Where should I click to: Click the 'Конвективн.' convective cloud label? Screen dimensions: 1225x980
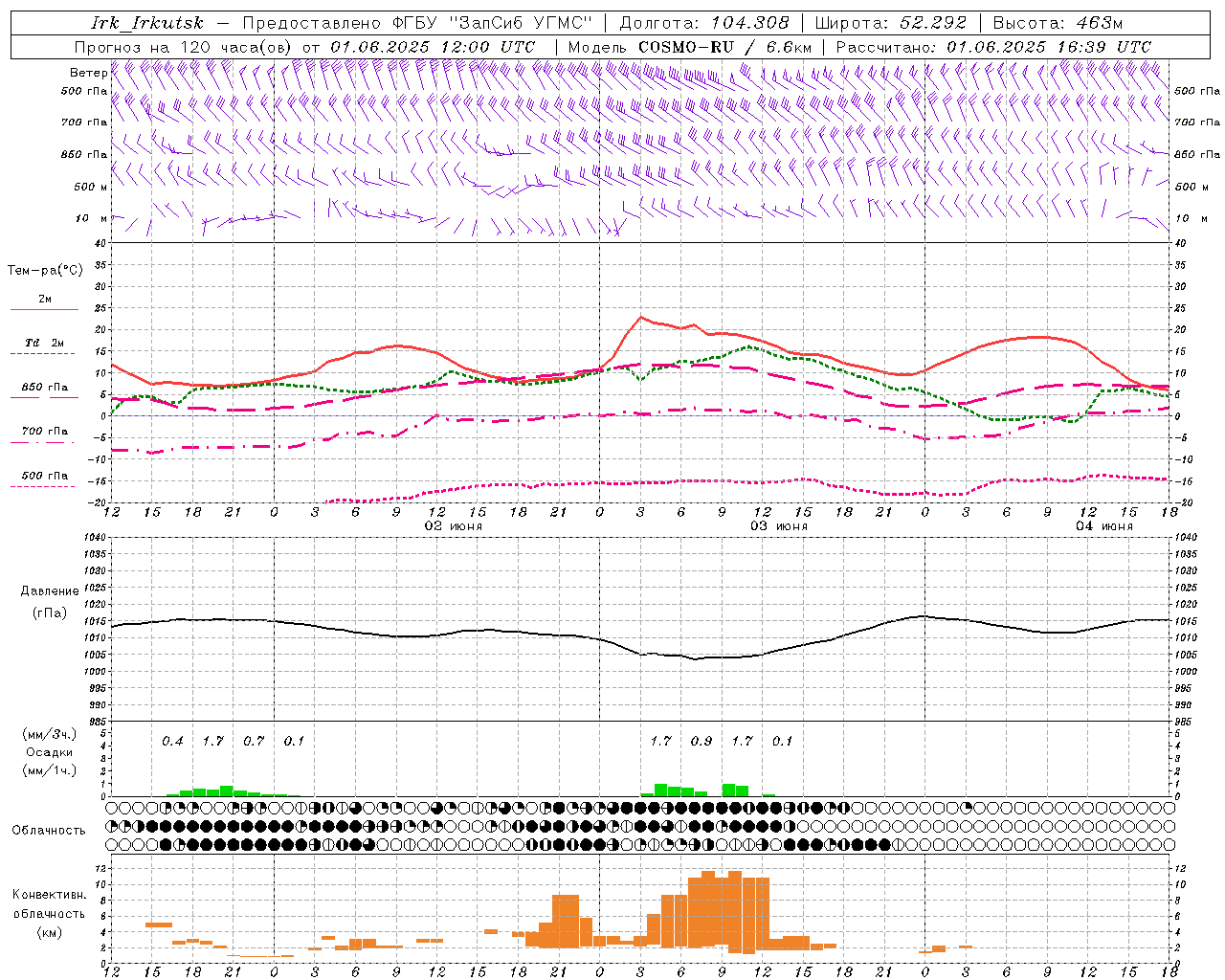tap(49, 895)
